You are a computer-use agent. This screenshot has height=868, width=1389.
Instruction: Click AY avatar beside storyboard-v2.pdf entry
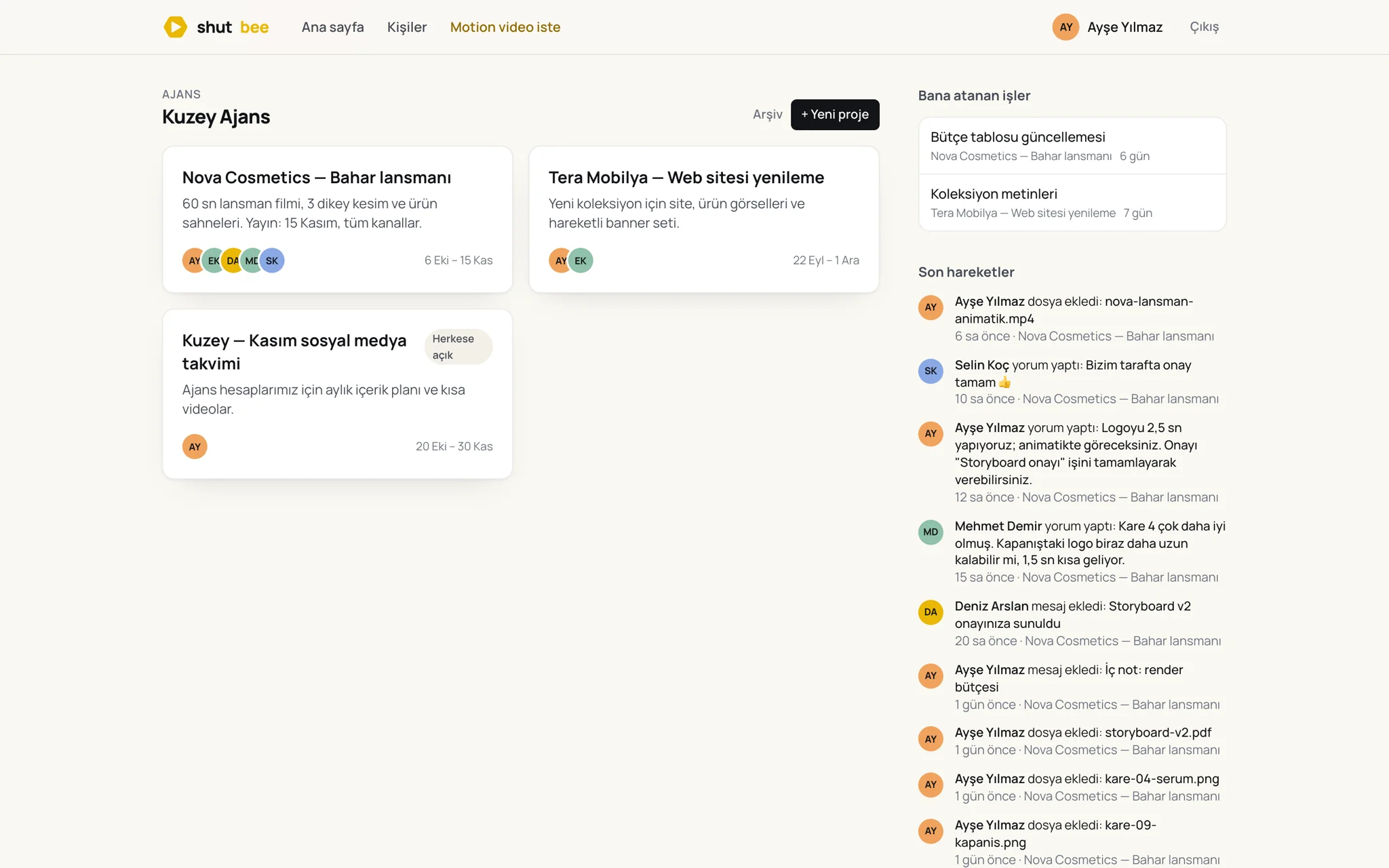click(x=931, y=739)
